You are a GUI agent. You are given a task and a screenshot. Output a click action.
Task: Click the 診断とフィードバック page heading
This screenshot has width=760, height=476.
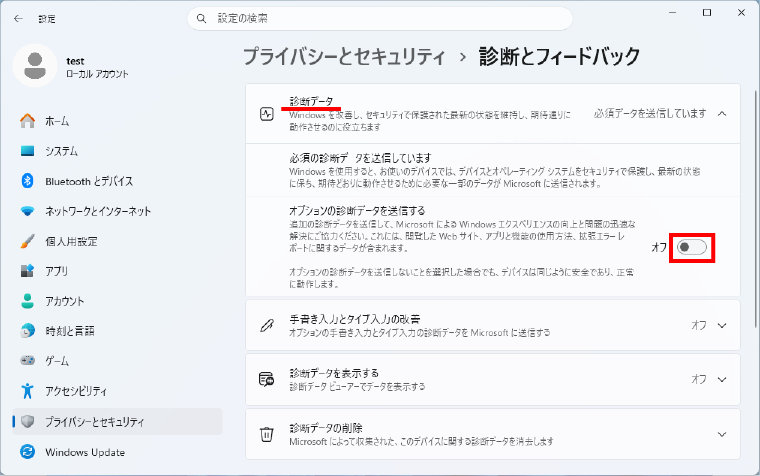pyautogui.click(x=560, y=56)
